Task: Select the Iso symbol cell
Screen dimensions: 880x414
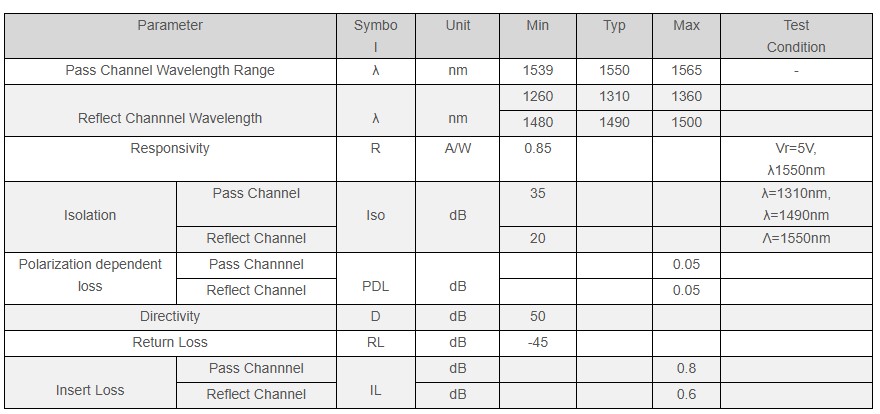Action: click(375, 217)
